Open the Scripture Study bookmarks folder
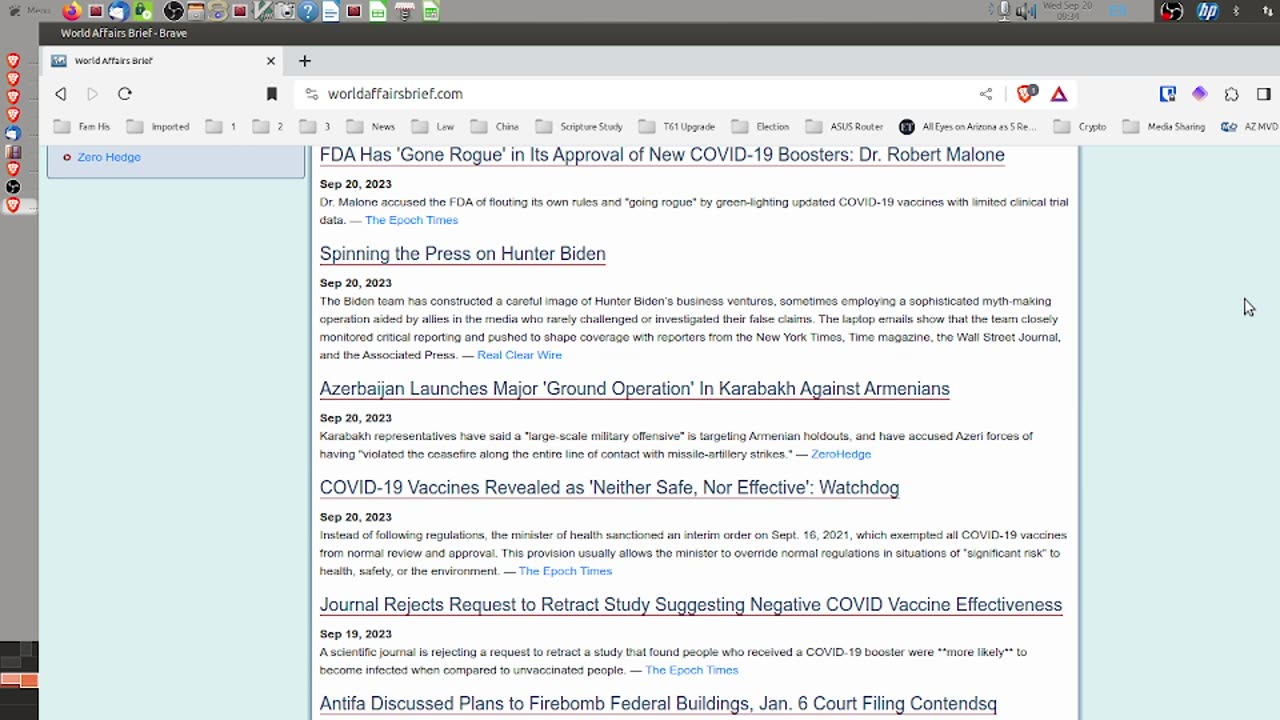The width and height of the screenshot is (1280, 720). [x=579, y=127]
